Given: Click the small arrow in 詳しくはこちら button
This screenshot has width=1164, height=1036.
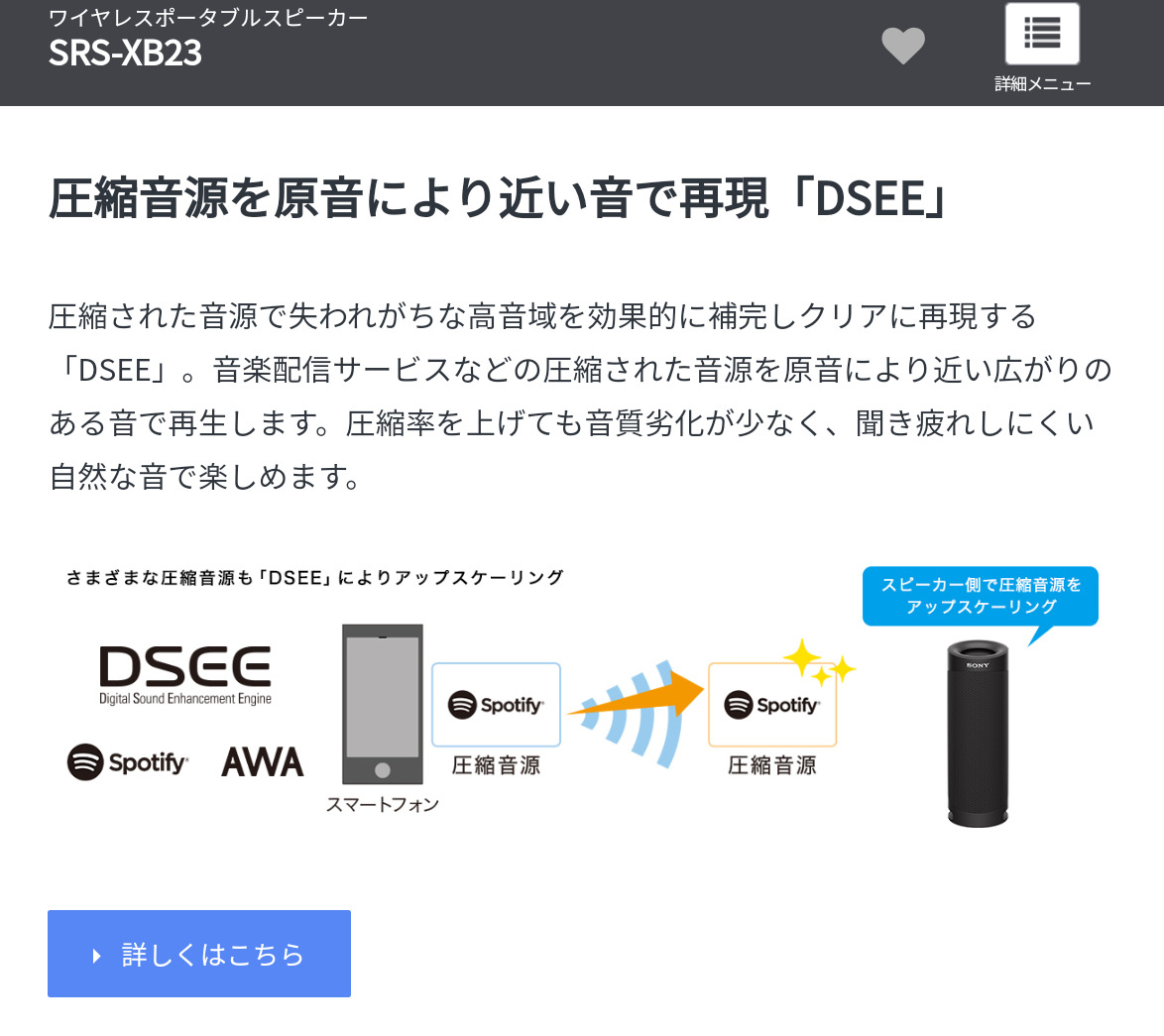Looking at the screenshot, I should coord(96,955).
